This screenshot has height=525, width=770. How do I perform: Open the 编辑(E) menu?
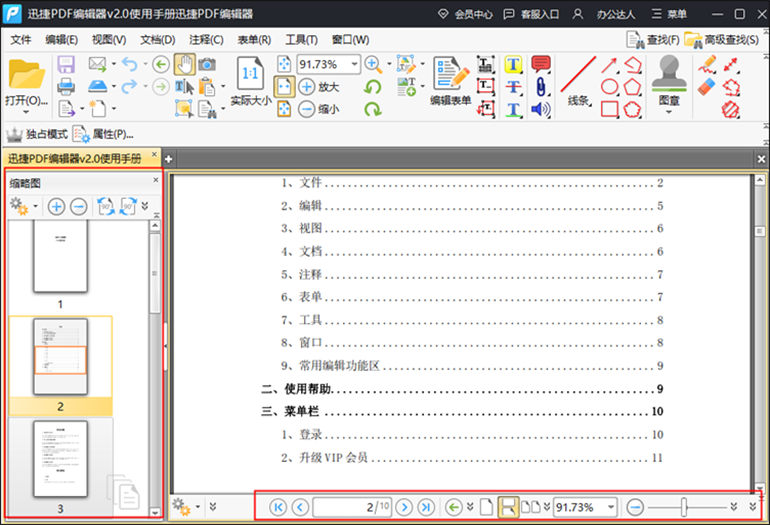(x=61, y=40)
